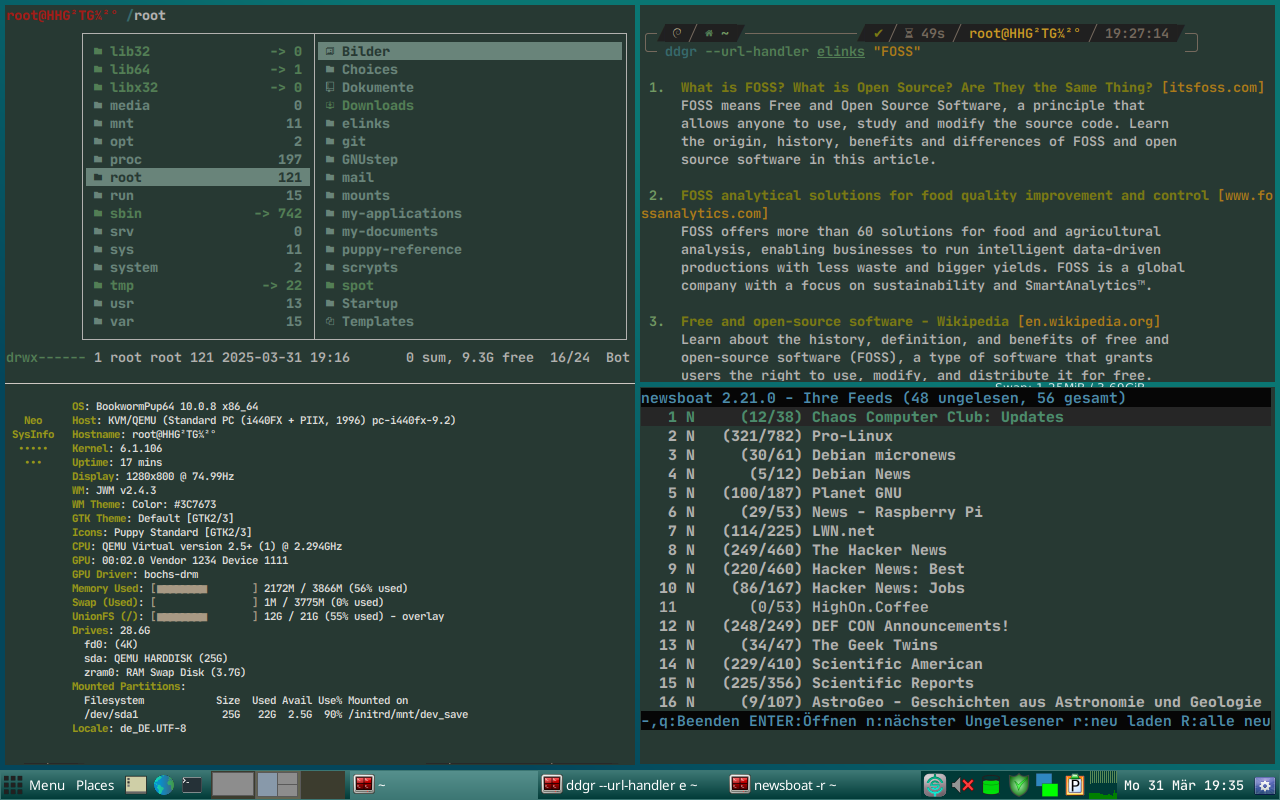Open the Menu grid icon in taskbar
This screenshot has width=1280, height=800.
click(x=13, y=785)
